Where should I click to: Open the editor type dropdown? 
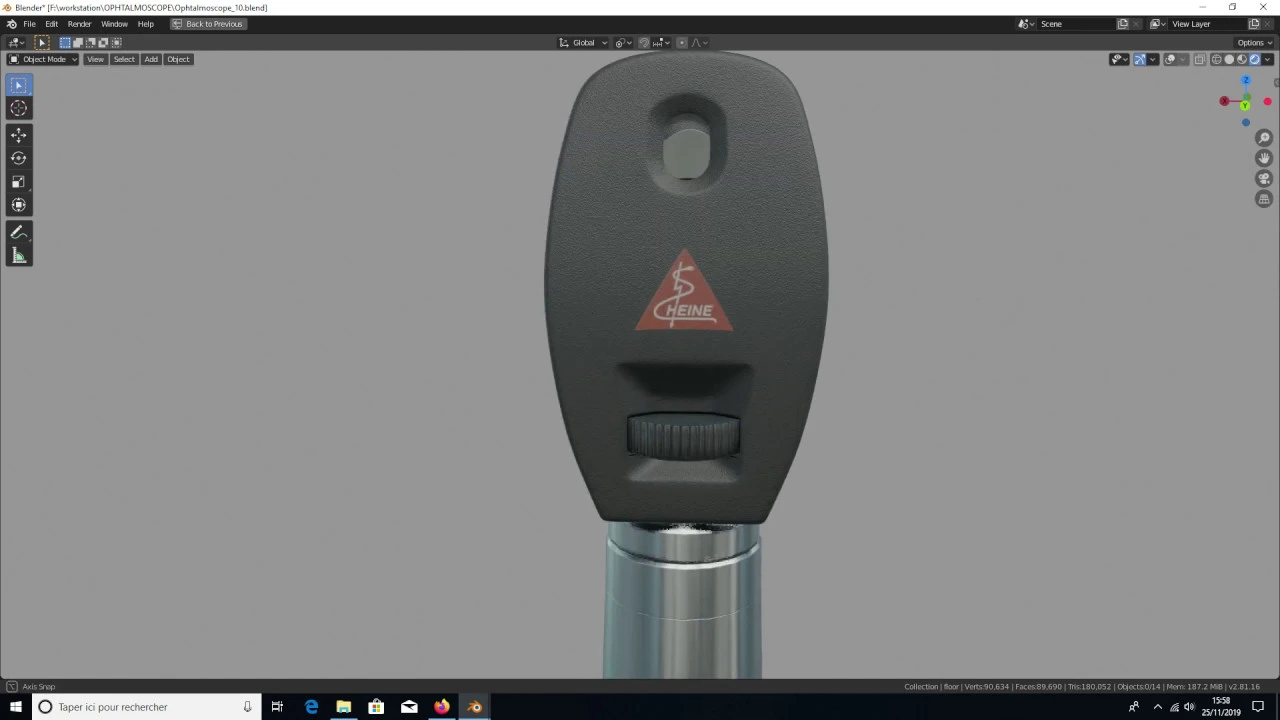tap(16, 43)
